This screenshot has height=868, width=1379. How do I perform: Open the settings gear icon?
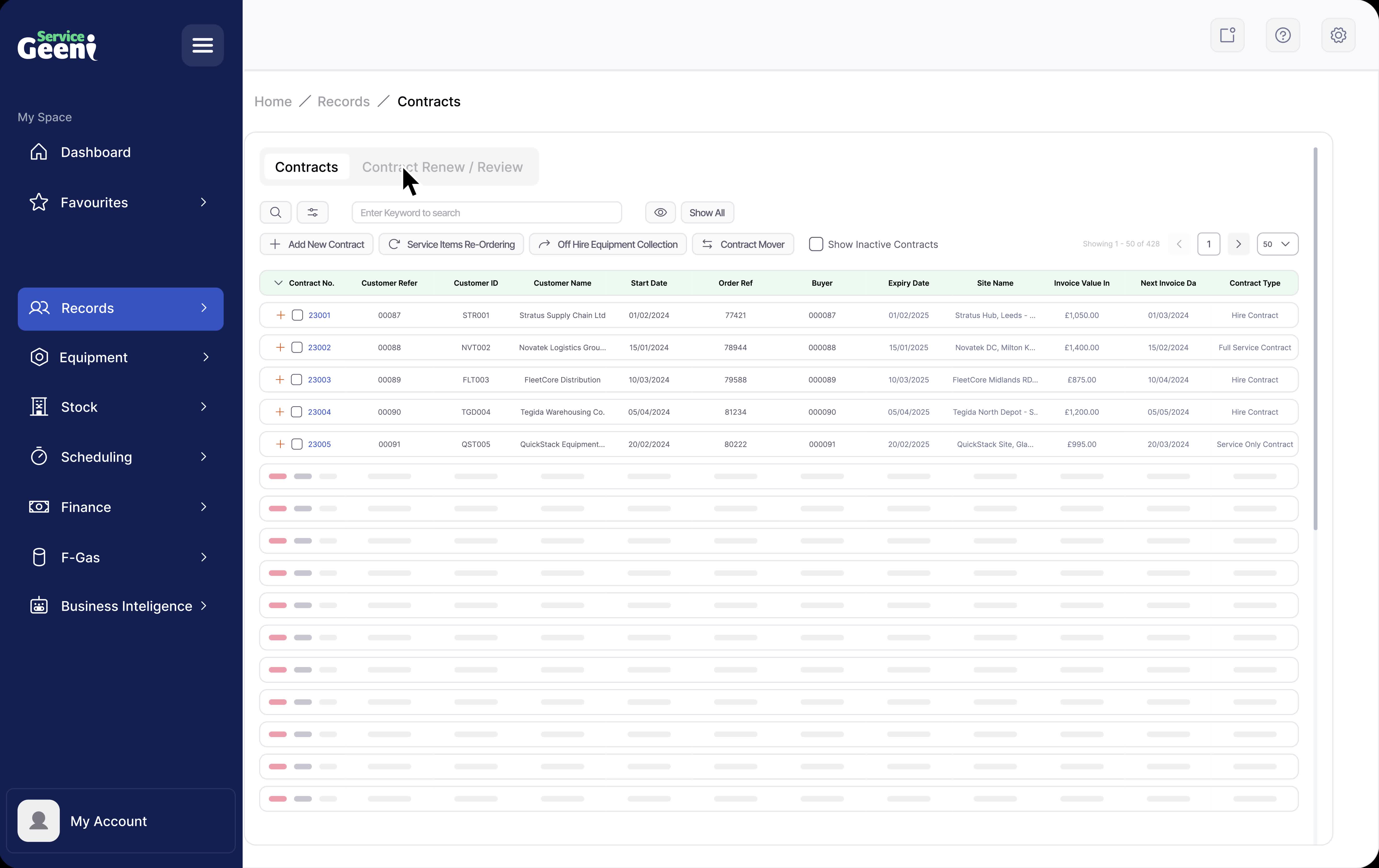(x=1338, y=35)
